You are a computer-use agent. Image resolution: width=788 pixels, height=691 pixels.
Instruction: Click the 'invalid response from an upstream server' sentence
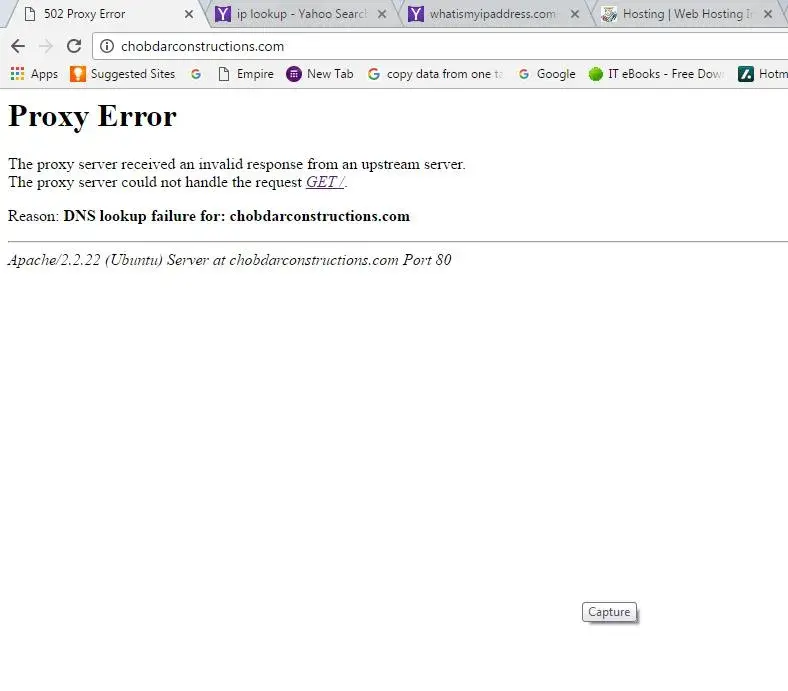click(237, 164)
